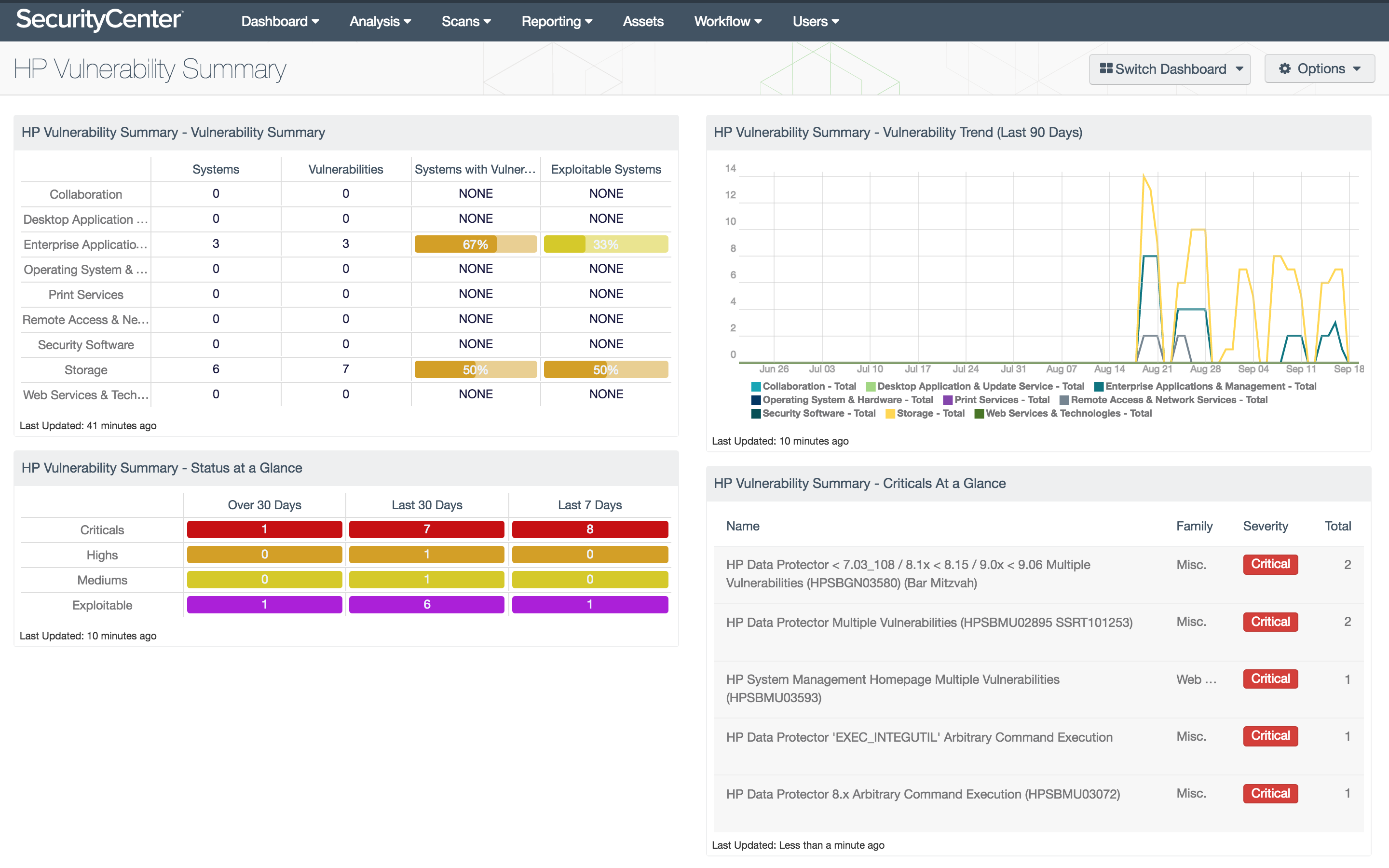Open the Scans menu
1389x868 pixels.
point(466,21)
